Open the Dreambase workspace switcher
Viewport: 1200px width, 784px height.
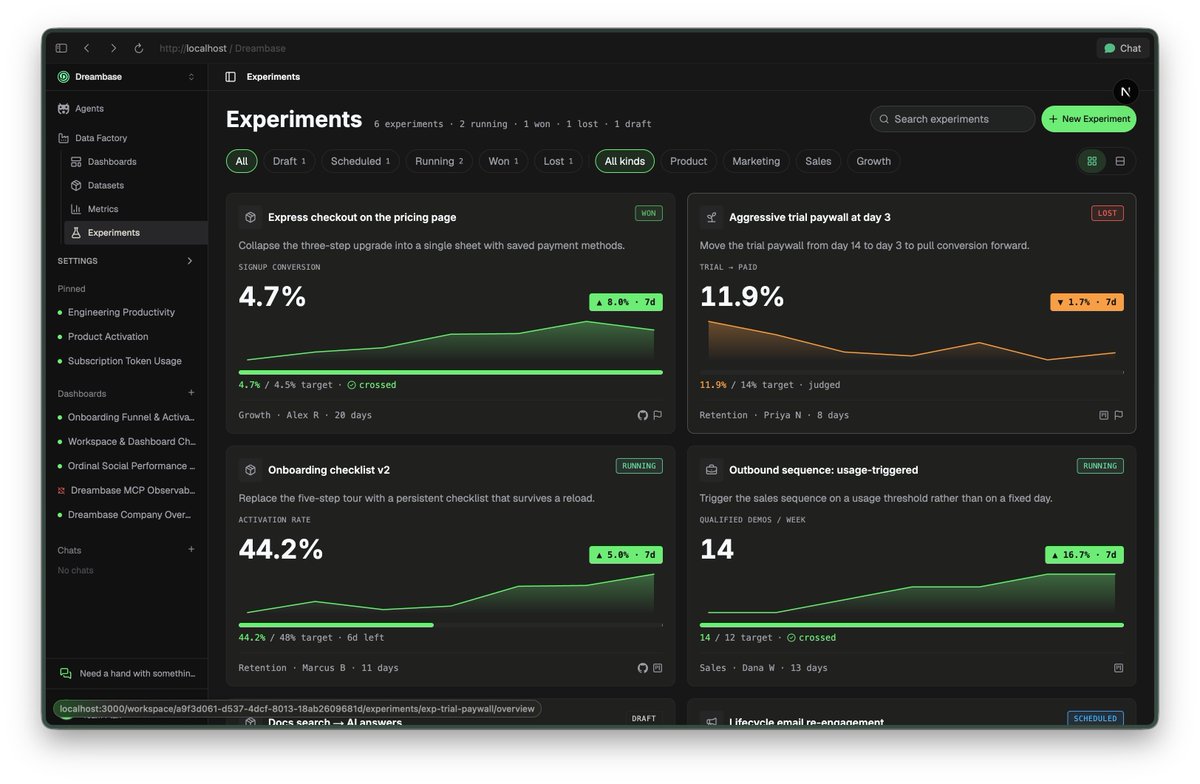pyautogui.click(x=126, y=77)
